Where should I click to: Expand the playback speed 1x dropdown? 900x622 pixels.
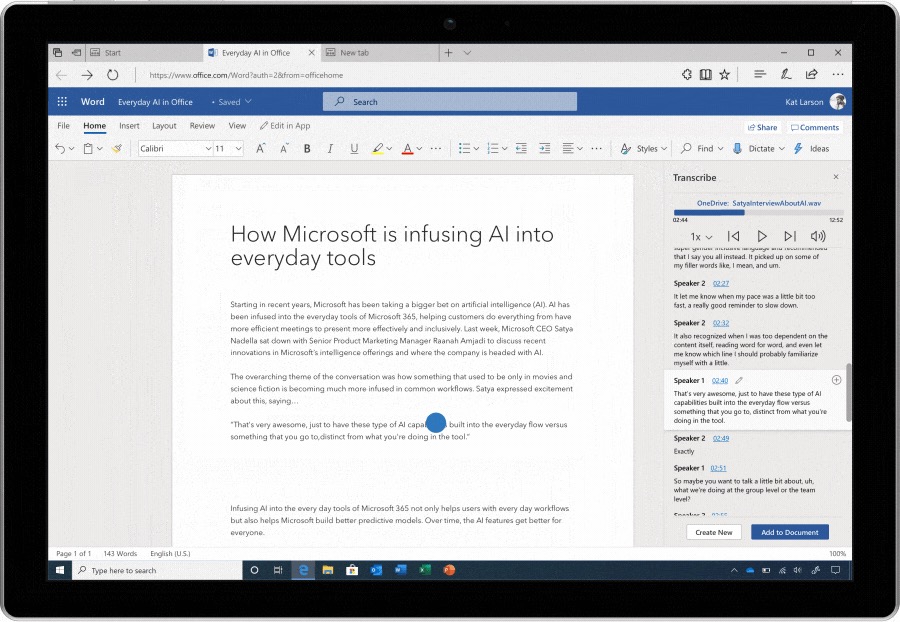click(x=701, y=237)
